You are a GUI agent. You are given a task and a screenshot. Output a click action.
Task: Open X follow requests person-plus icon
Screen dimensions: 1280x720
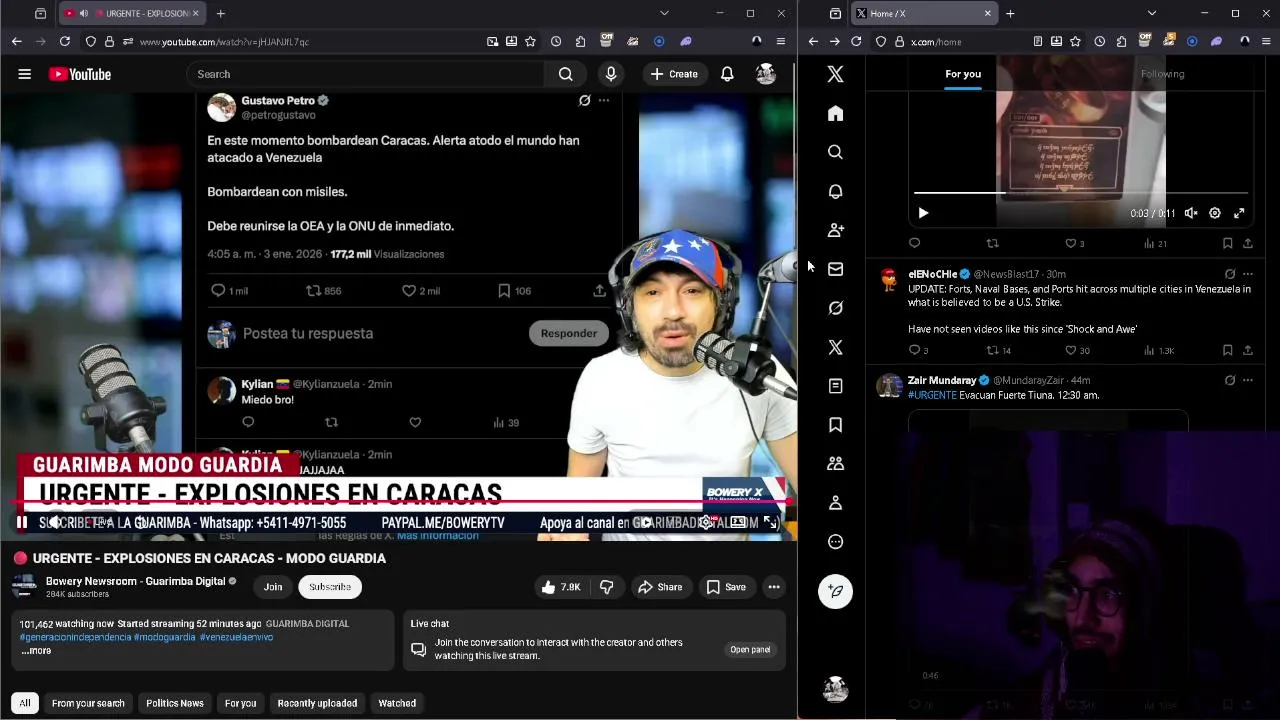pos(836,230)
